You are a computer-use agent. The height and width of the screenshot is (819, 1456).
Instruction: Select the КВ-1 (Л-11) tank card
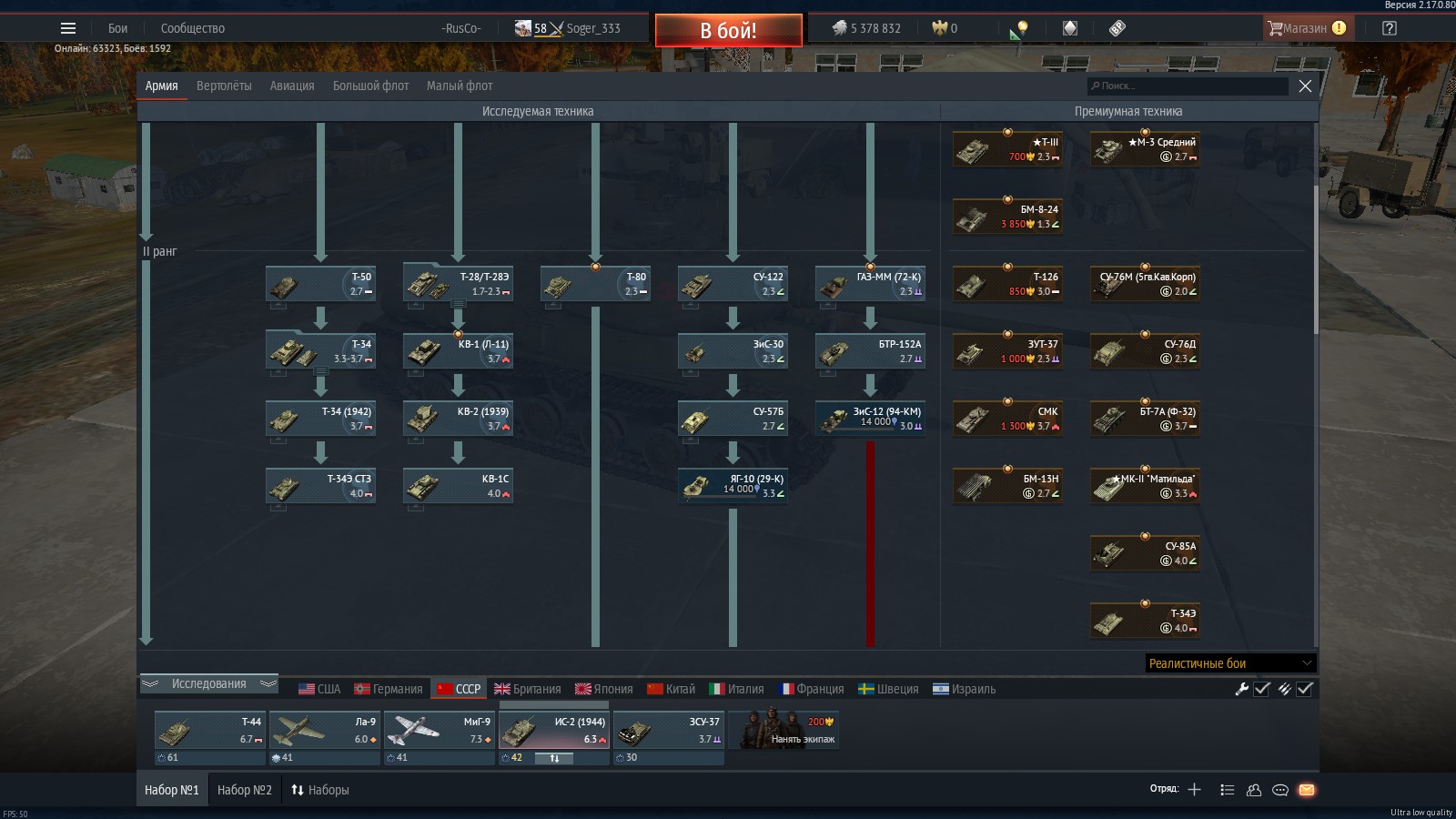(458, 351)
